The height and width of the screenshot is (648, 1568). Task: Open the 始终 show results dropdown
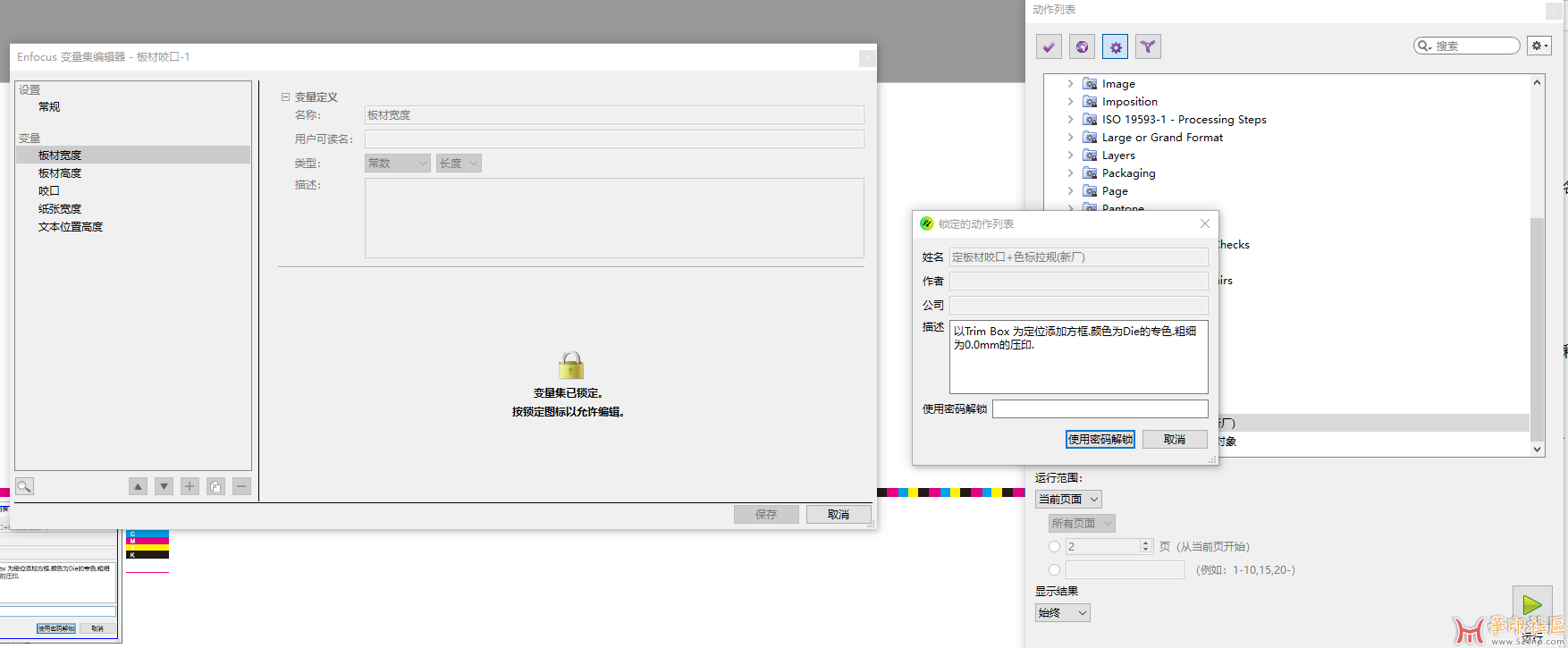[1063, 612]
